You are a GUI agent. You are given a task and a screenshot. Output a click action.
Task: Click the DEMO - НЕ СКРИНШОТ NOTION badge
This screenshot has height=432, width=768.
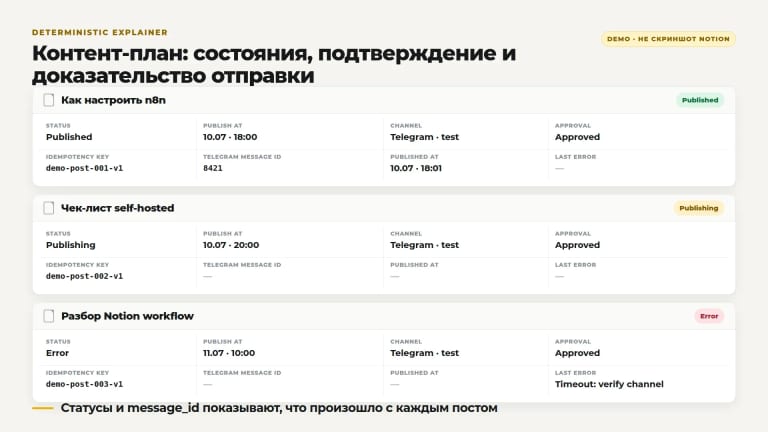click(668, 39)
